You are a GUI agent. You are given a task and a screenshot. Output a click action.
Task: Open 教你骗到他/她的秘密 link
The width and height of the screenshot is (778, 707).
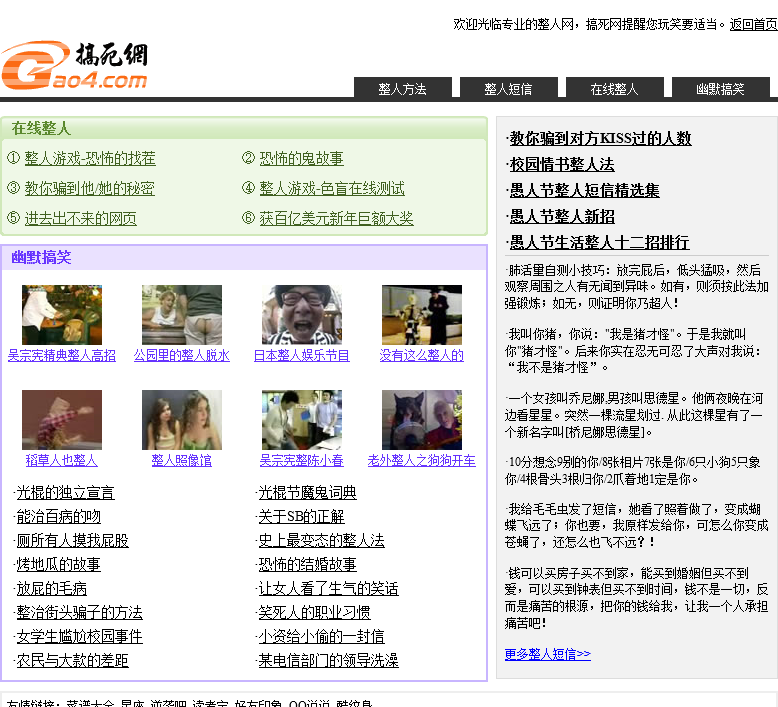89,188
